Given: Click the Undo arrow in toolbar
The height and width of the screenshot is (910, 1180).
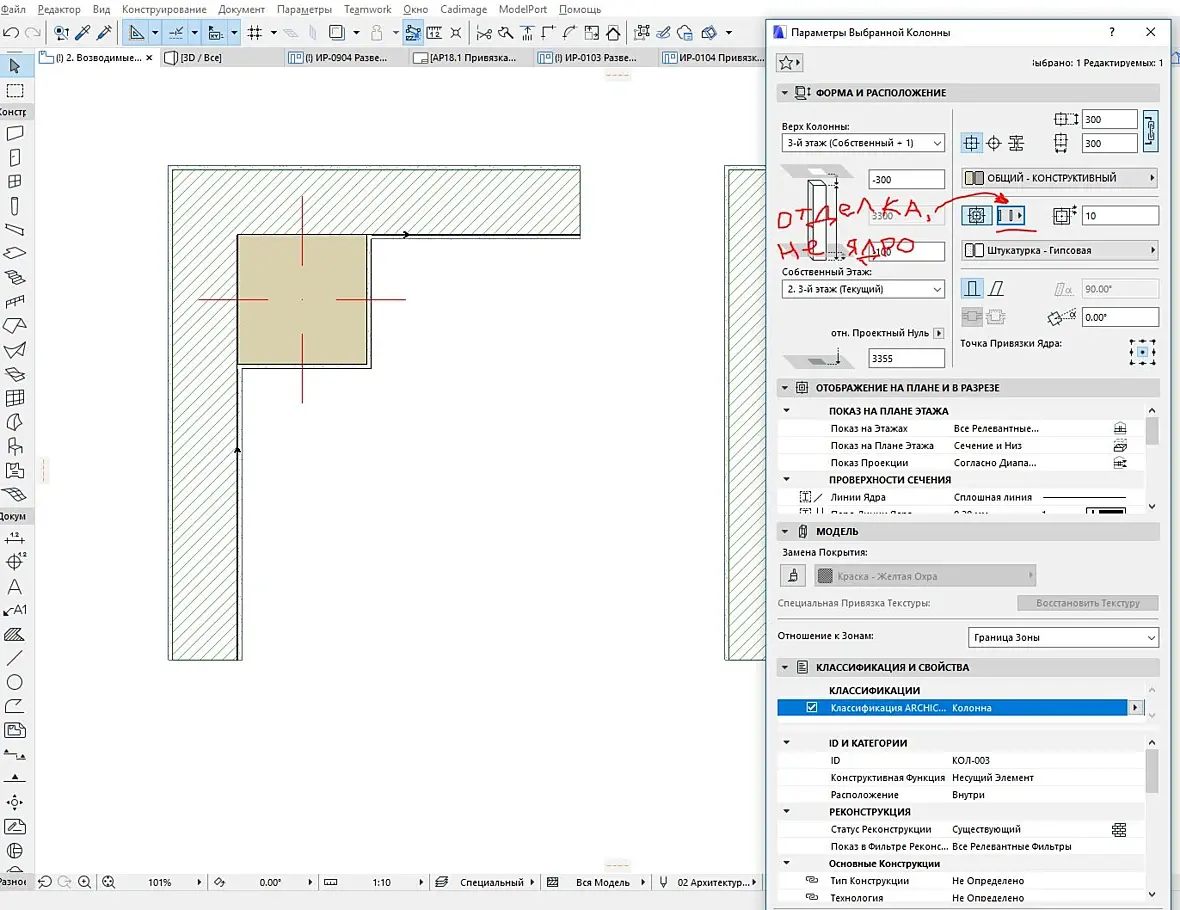Looking at the screenshot, I should 11,33.
